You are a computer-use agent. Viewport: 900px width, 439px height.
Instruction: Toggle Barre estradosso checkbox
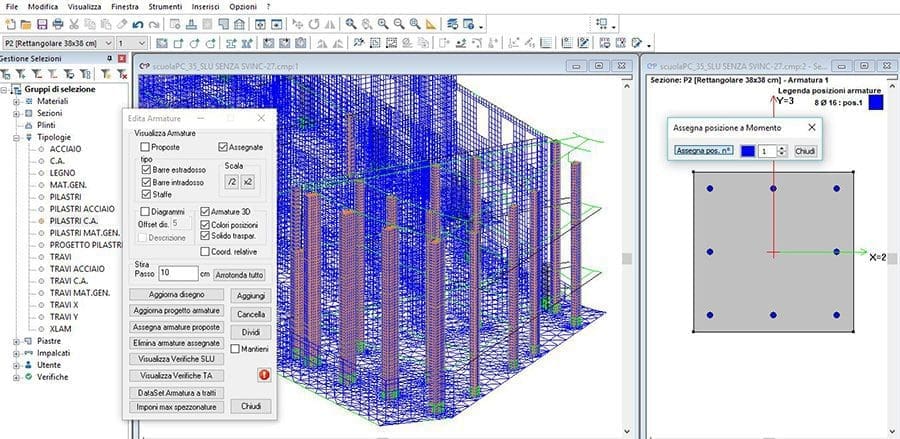click(146, 170)
